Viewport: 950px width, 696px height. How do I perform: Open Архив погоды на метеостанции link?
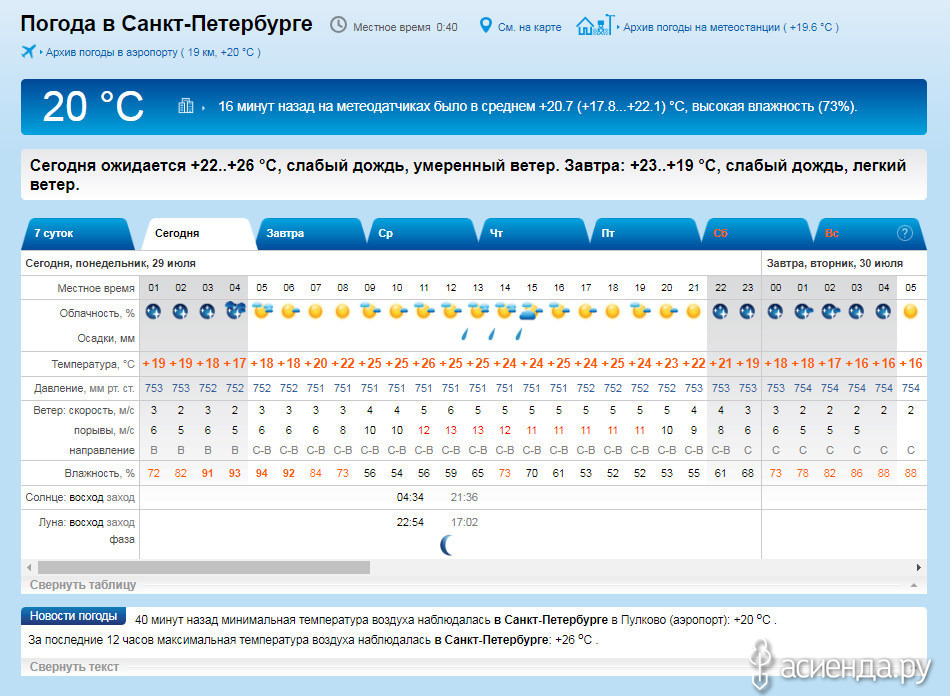pyautogui.click(x=731, y=27)
